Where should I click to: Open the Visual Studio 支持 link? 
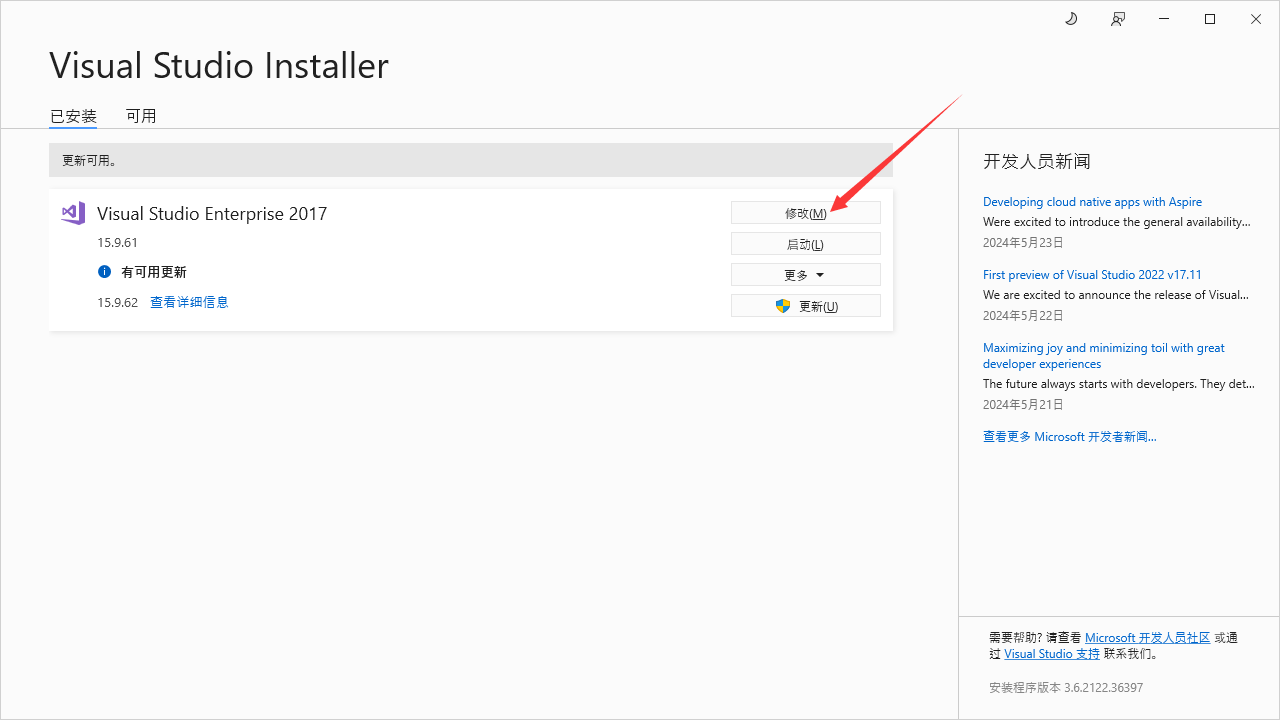click(1051, 654)
